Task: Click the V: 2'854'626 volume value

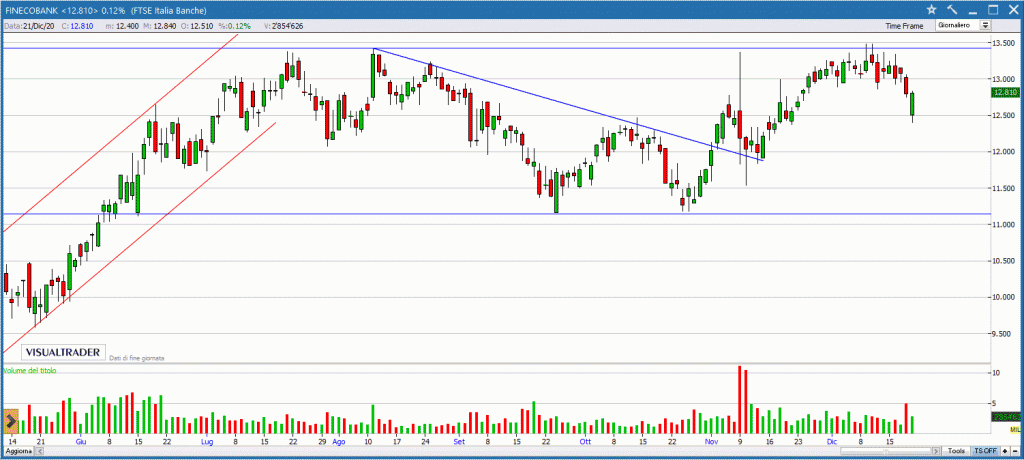Action: 283,25
